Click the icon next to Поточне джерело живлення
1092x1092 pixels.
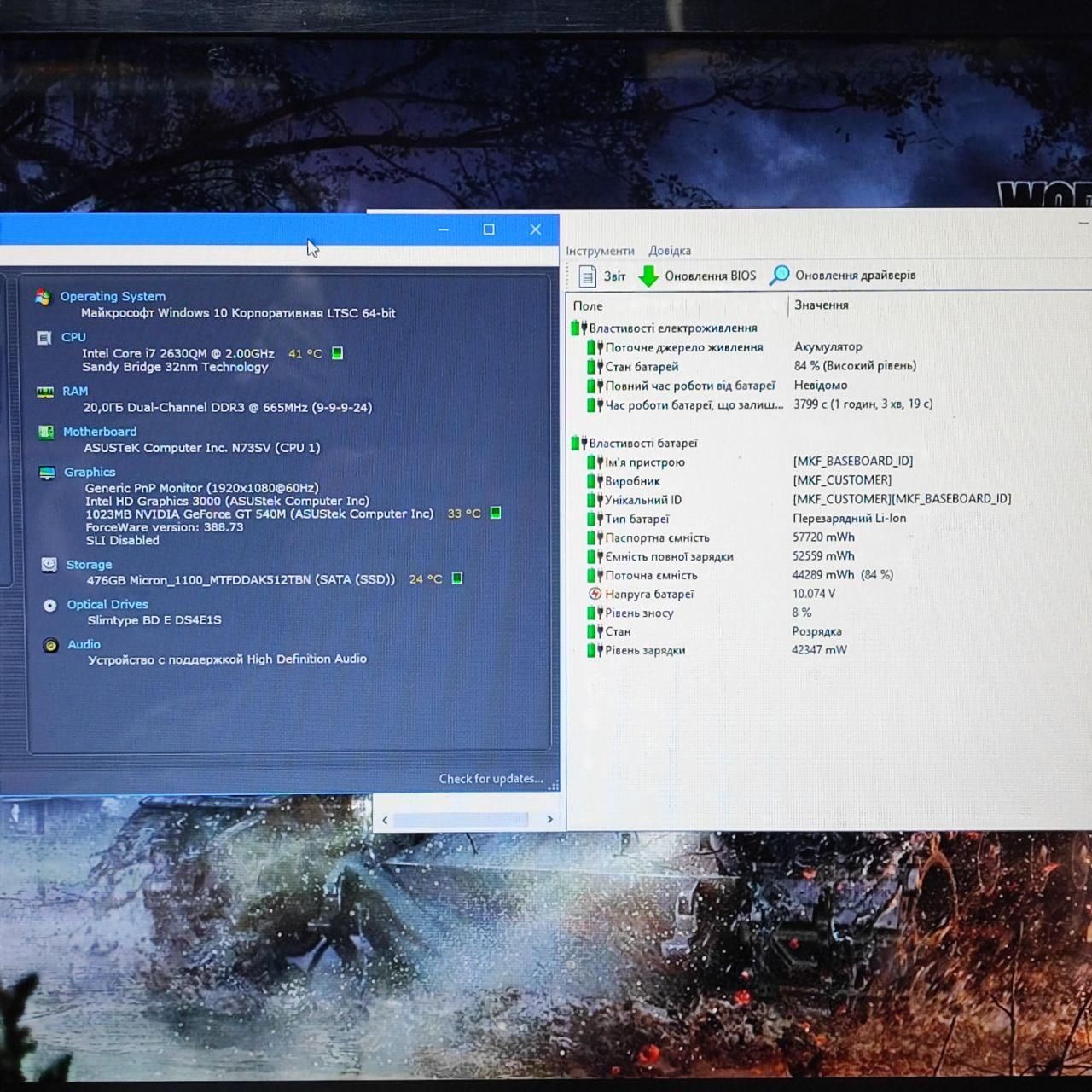point(595,347)
